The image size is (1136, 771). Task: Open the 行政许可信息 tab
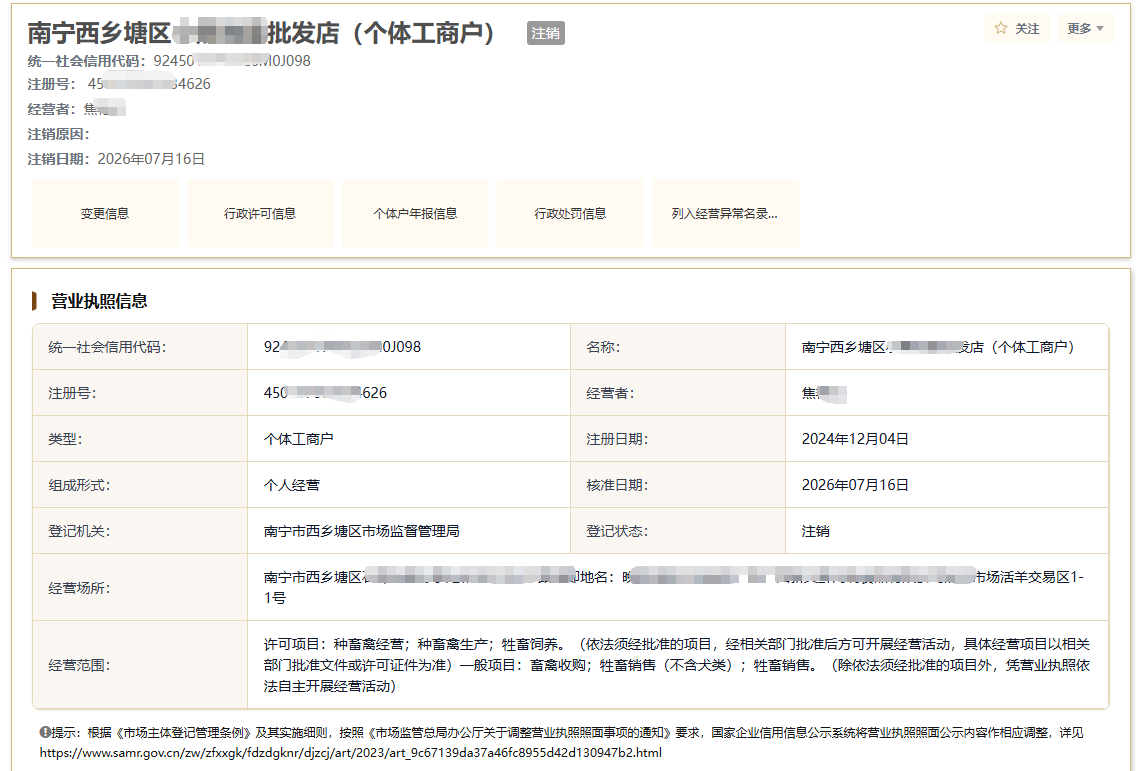tap(260, 213)
